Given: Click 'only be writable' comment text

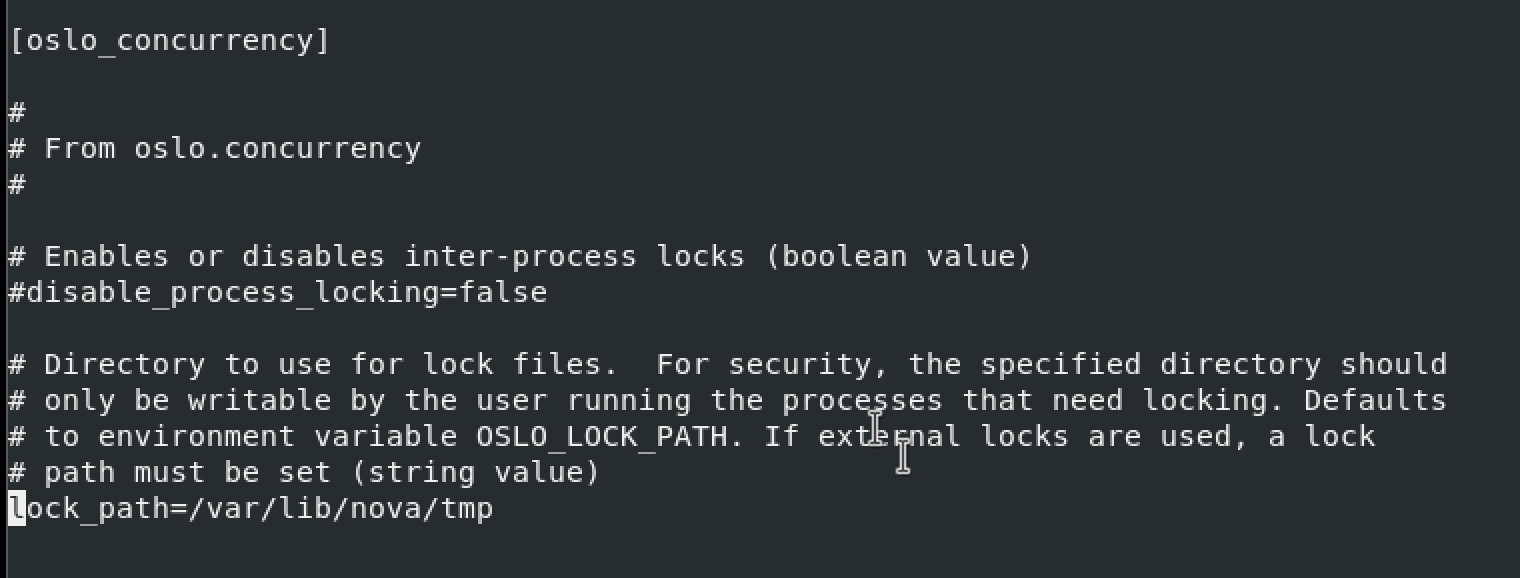Looking at the screenshot, I should (x=187, y=401).
